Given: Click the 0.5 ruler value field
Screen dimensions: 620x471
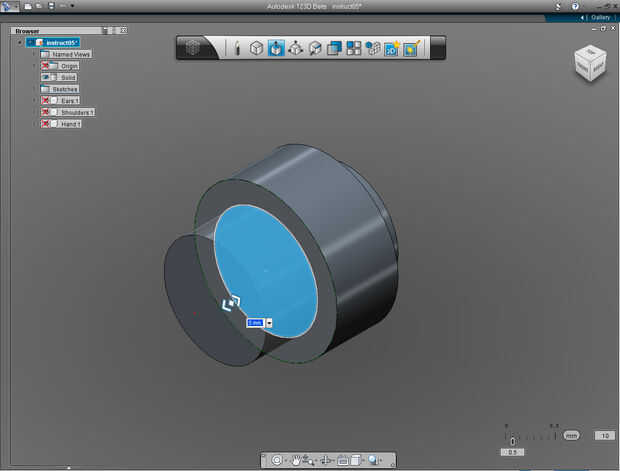Looking at the screenshot, I should 512,452.
